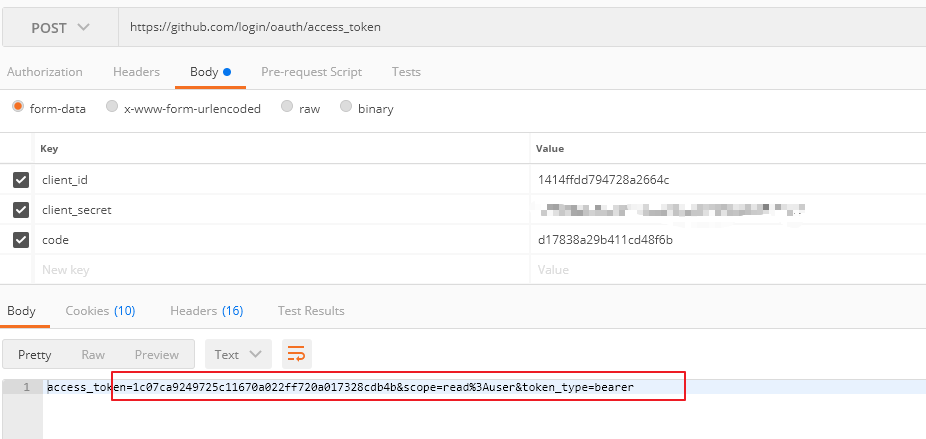Go to the Tests tab

(x=406, y=72)
